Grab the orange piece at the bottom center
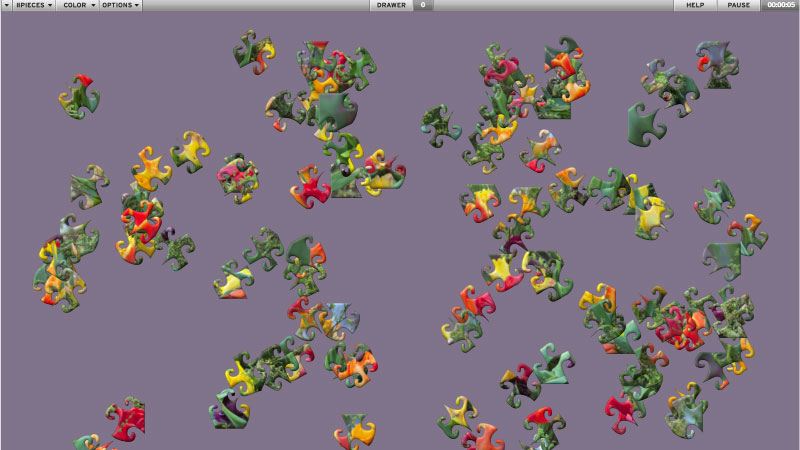The width and height of the screenshot is (800, 450). click(x=355, y=430)
